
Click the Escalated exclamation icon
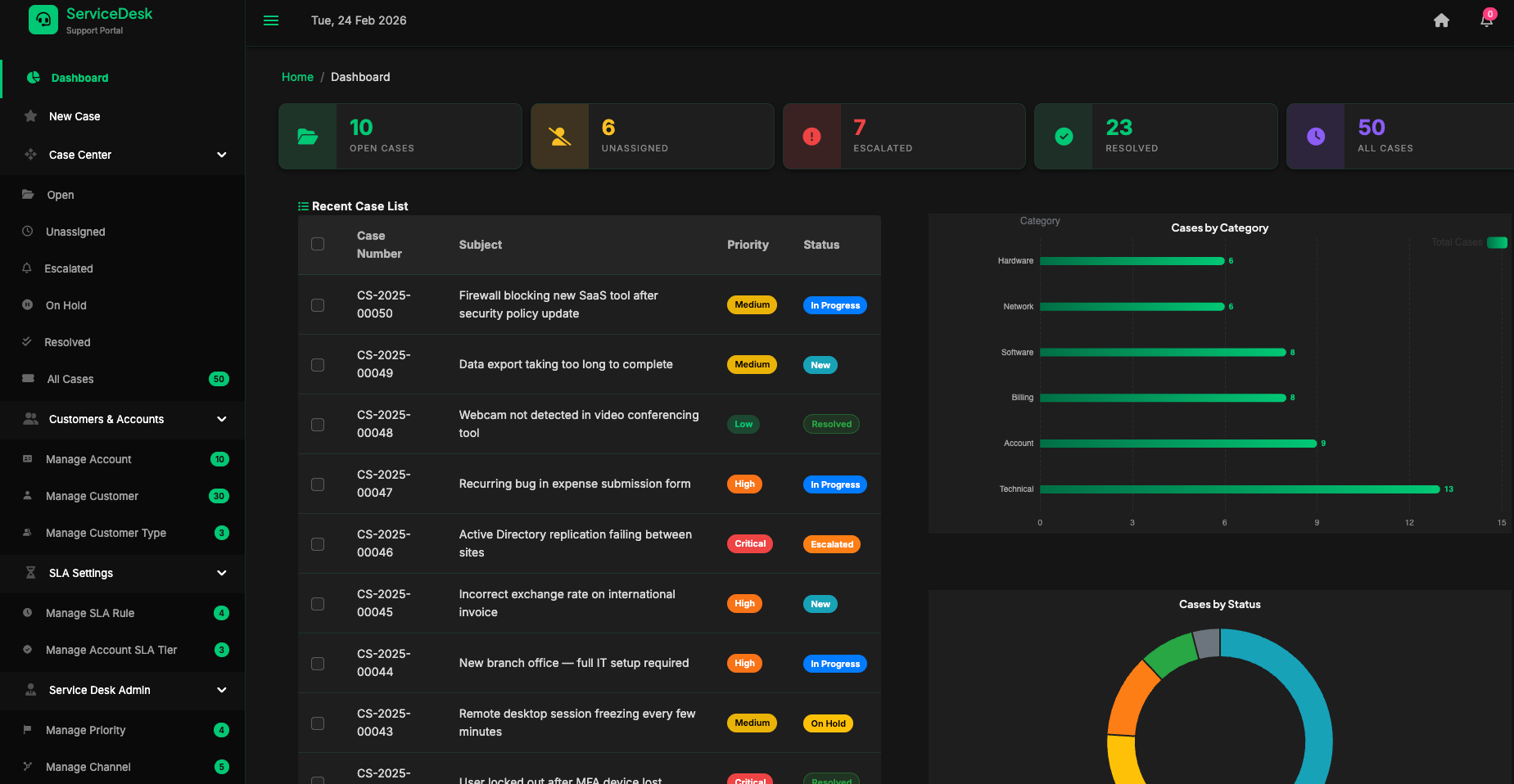[811, 137]
